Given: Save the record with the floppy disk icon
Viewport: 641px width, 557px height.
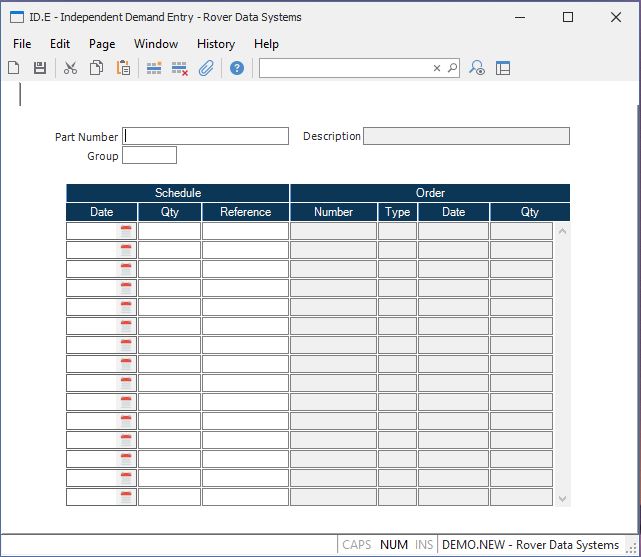Looking at the screenshot, I should click(40, 68).
